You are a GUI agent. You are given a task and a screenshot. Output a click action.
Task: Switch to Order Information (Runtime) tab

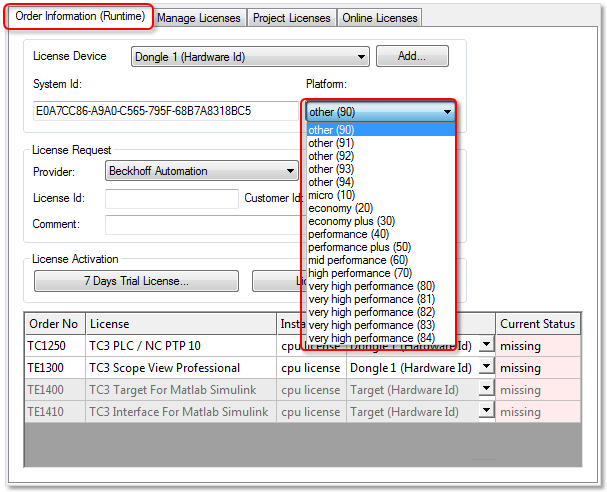79,17
